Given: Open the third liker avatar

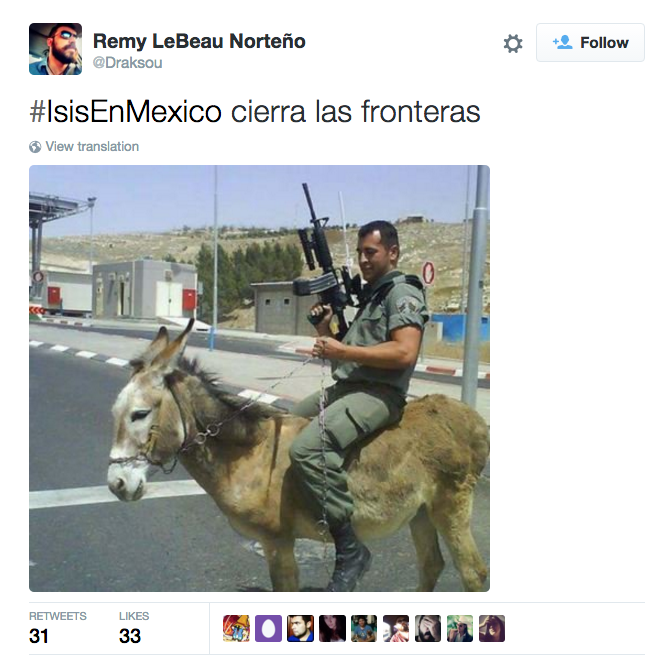Looking at the screenshot, I should pyautogui.click(x=300, y=628).
